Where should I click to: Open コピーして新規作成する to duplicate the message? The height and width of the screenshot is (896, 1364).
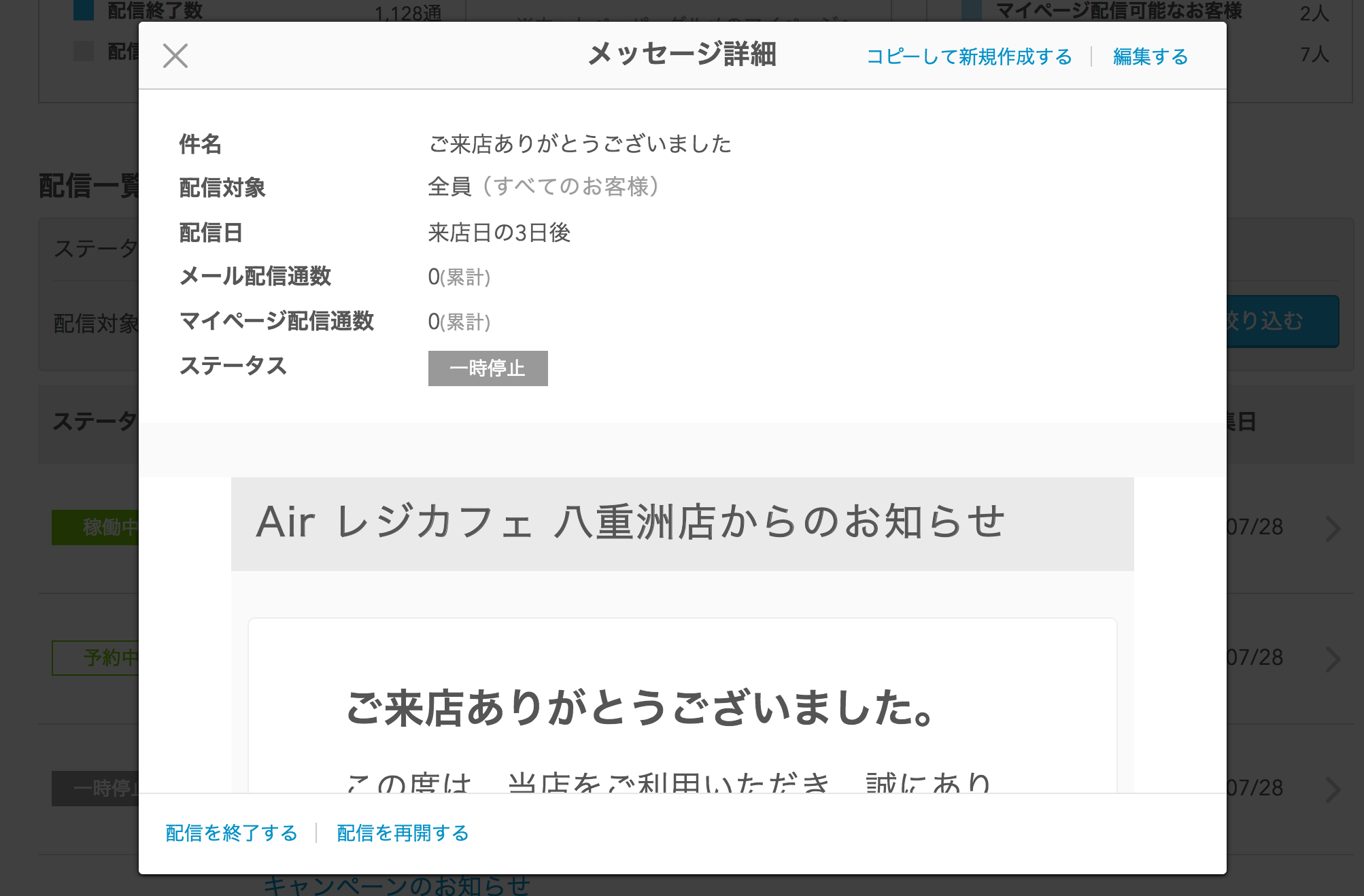[970, 56]
